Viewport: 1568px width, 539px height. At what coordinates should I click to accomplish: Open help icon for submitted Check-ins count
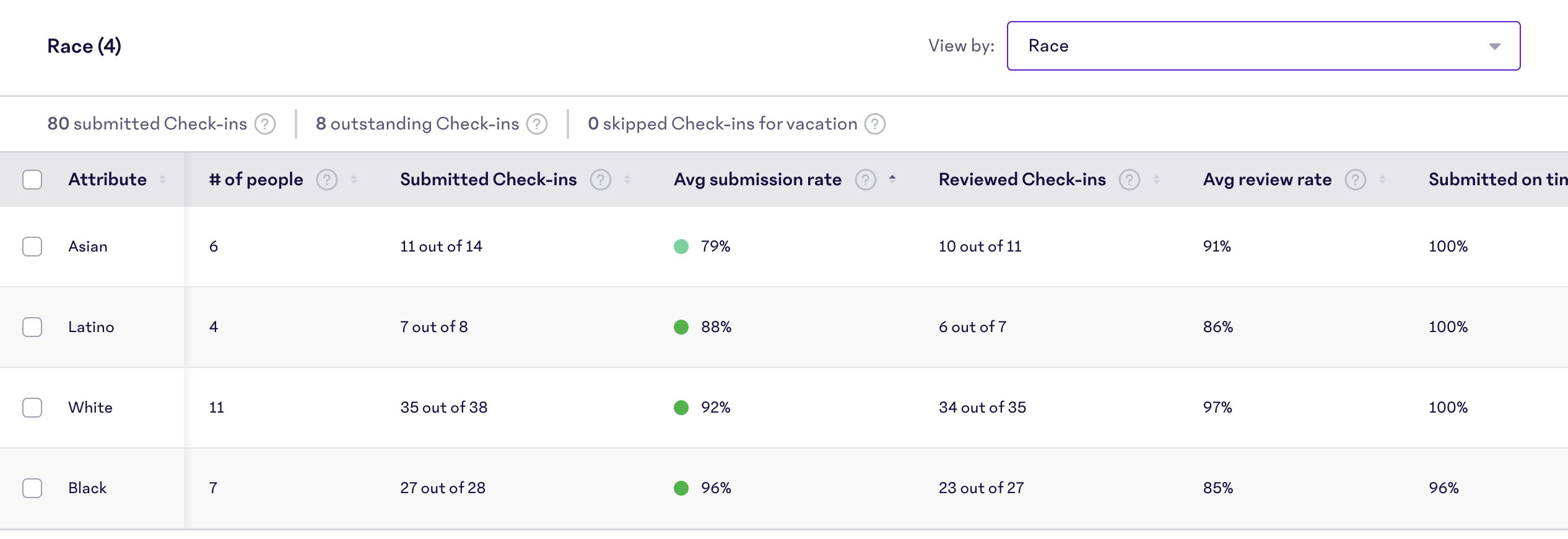pyautogui.click(x=265, y=124)
